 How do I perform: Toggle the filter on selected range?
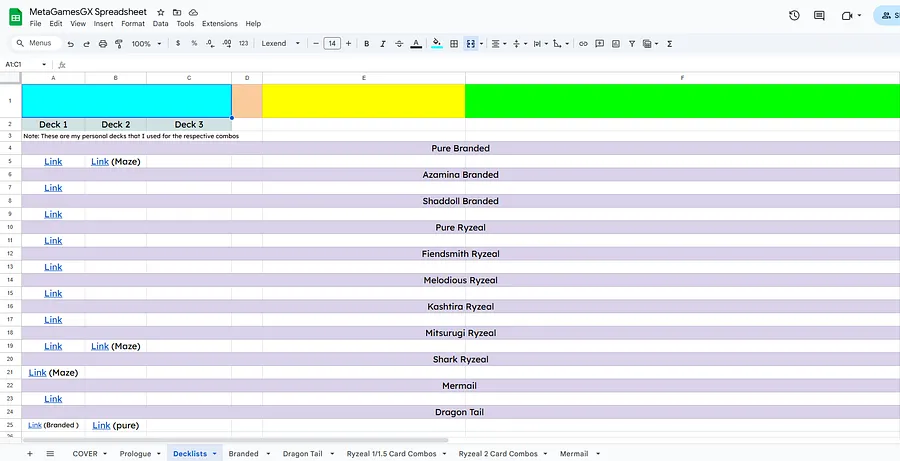632,44
